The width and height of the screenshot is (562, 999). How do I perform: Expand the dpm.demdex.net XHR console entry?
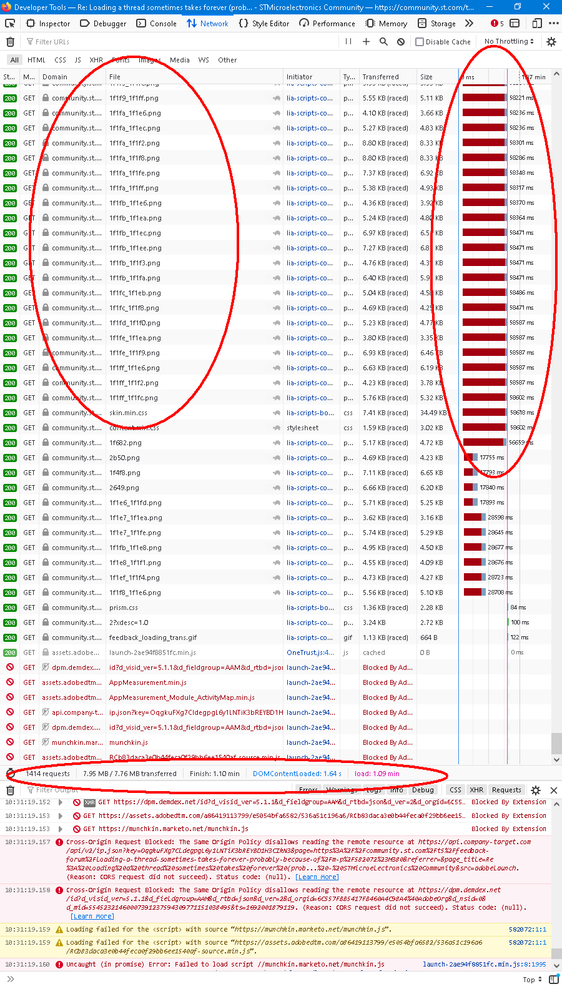pyautogui.click(x=61, y=803)
